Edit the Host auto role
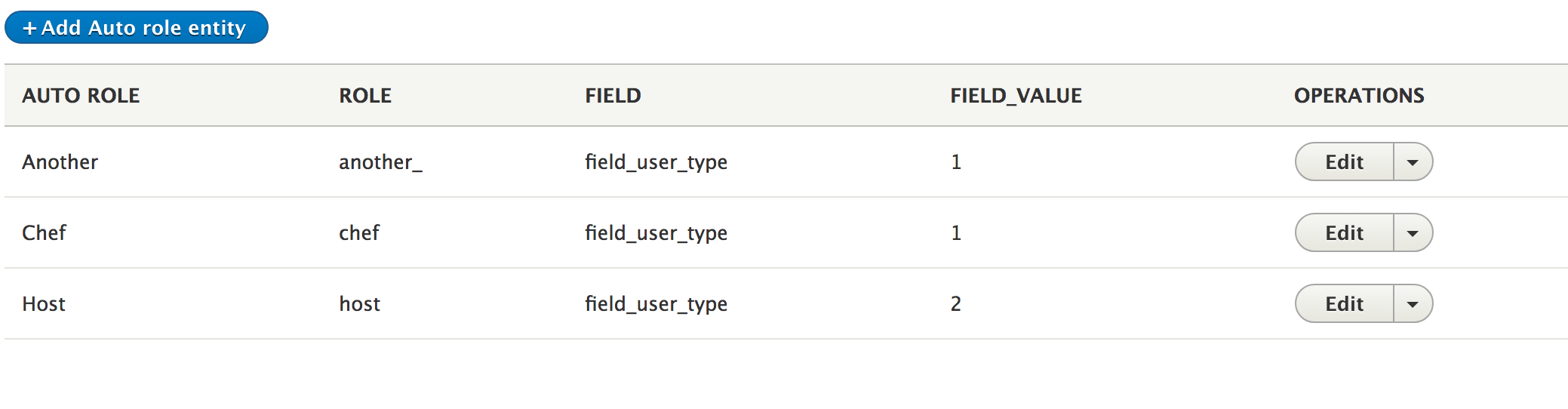This screenshot has width=1568, height=409. (x=1344, y=303)
